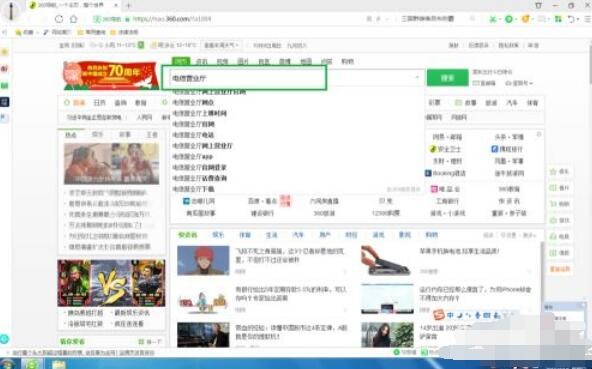Open the browser skin shirt icon in title bar
This screenshot has height=369, width=592.
pyautogui.click(x=539, y=5)
